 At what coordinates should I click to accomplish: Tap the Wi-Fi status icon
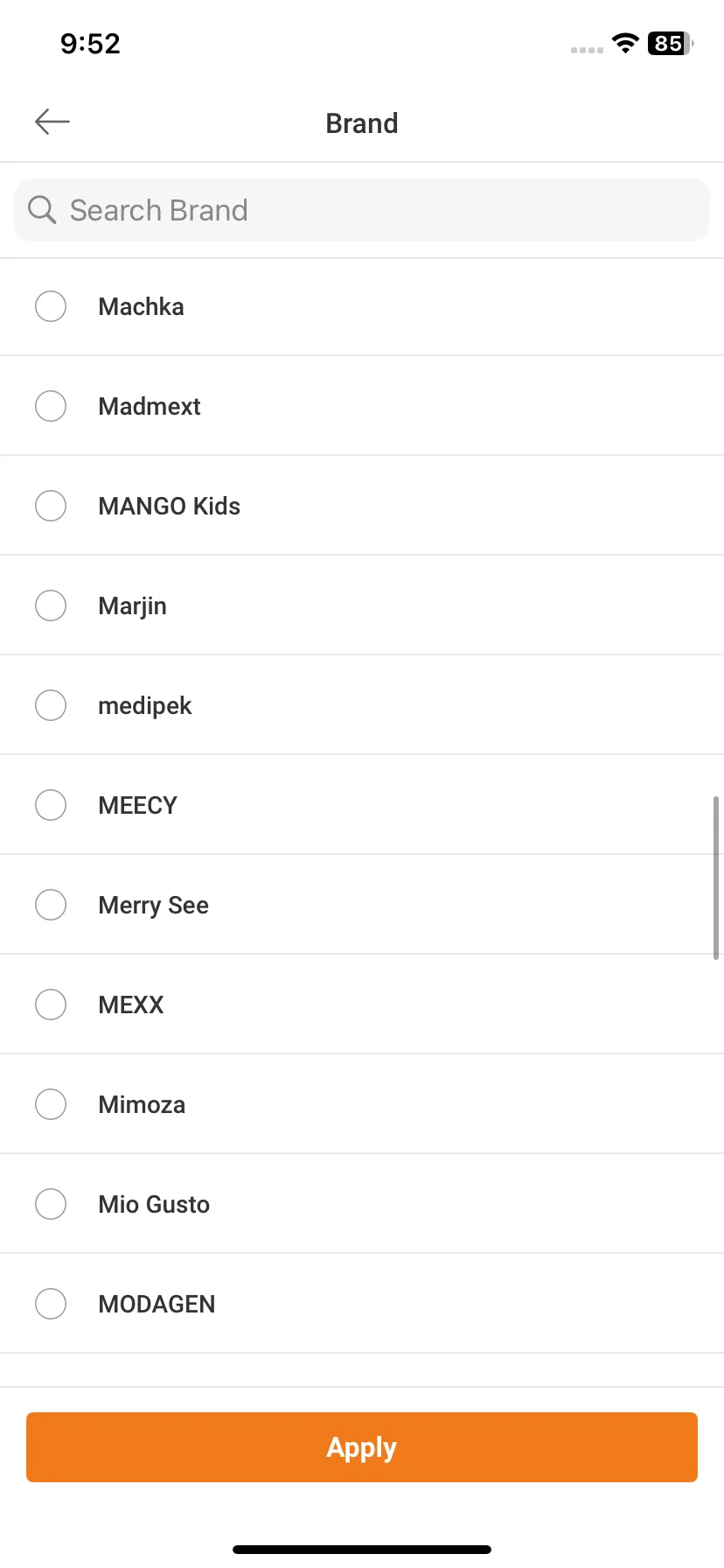(625, 43)
